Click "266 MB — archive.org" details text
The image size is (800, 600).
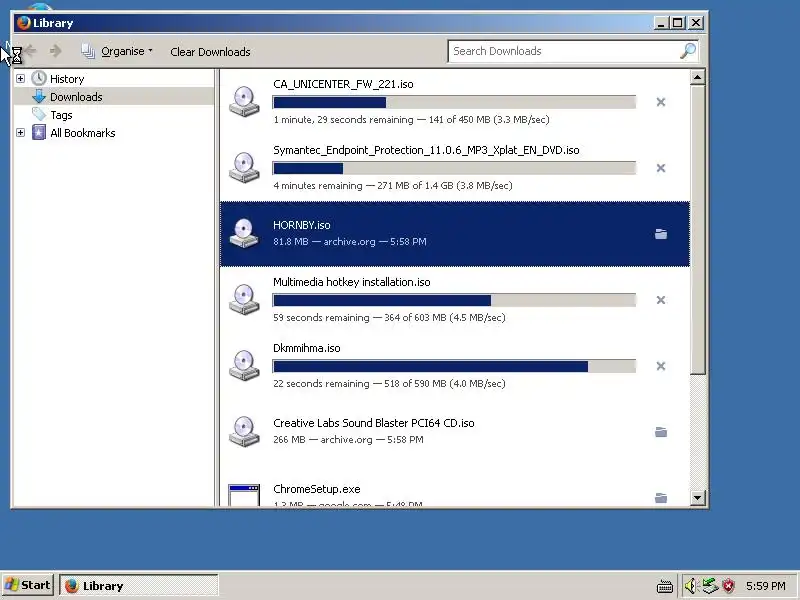point(322,439)
